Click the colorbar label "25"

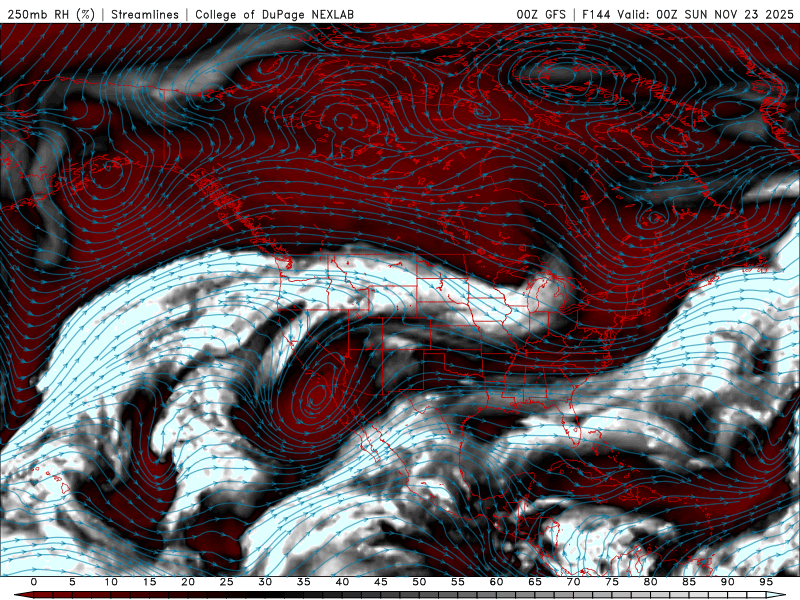(227, 582)
